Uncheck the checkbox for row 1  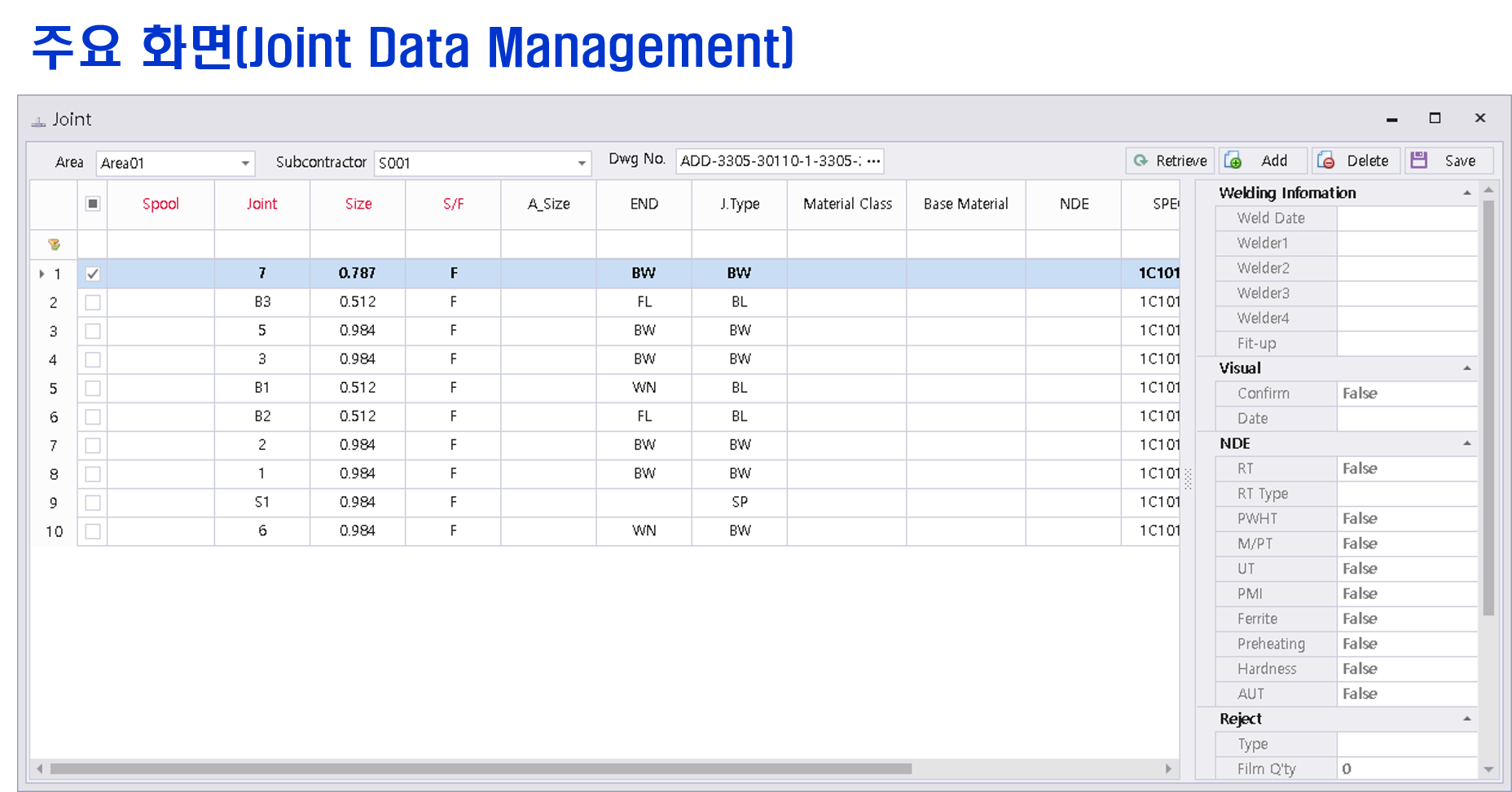pyautogui.click(x=93, y=274)
